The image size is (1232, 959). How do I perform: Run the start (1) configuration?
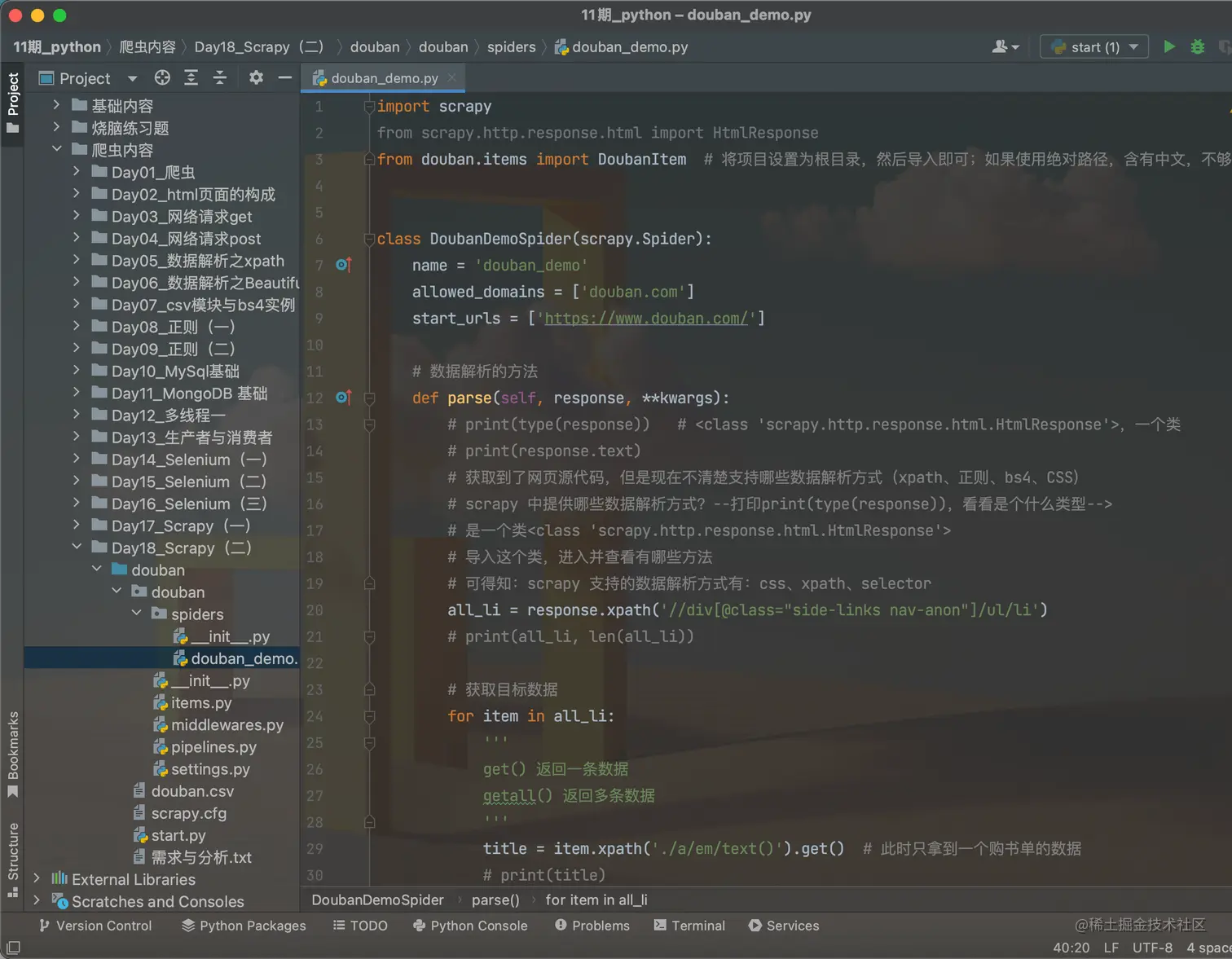click(x=1169, y=46)
